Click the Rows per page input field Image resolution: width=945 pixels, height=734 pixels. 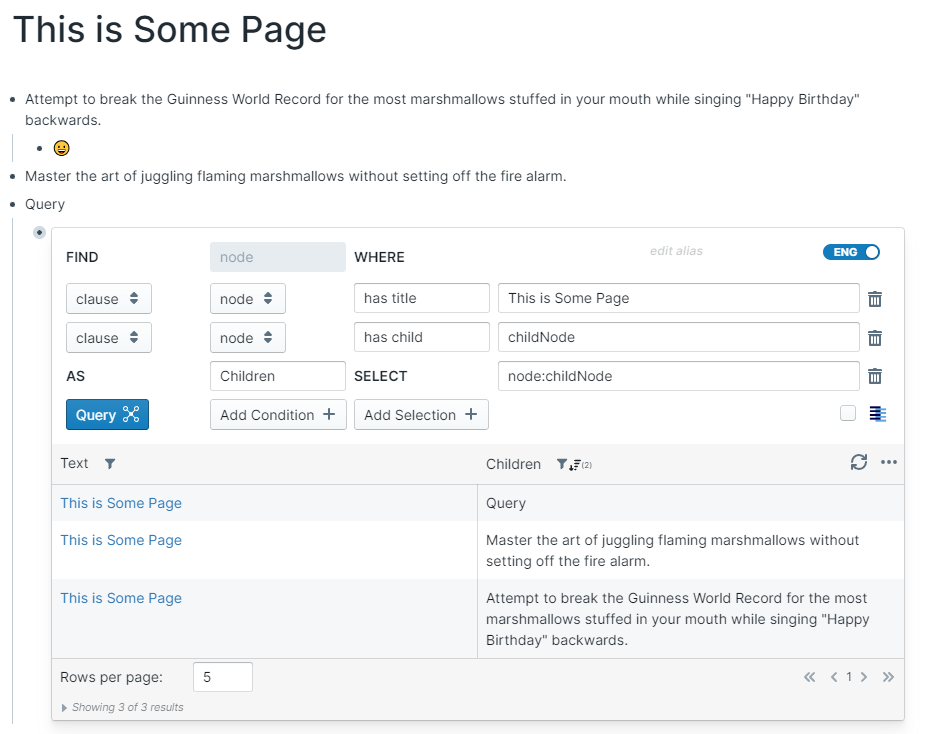(222, 677)
